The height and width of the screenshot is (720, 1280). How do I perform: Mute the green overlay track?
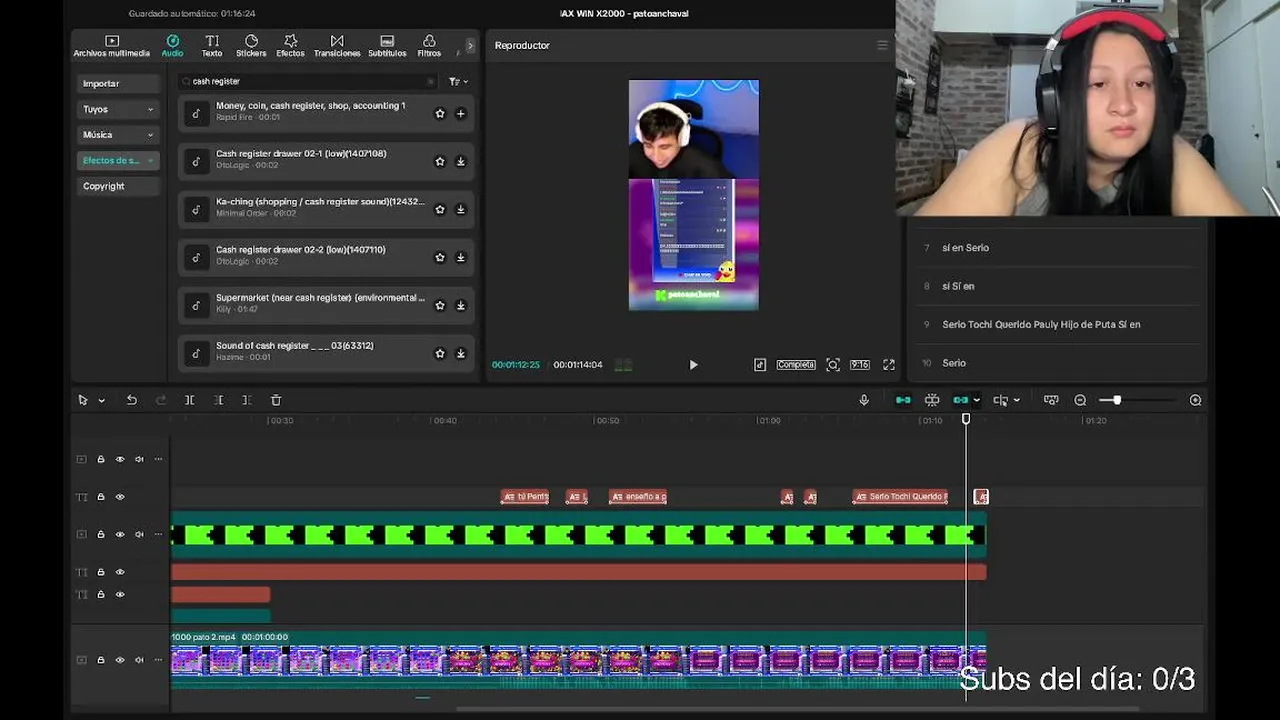point(139,534)
